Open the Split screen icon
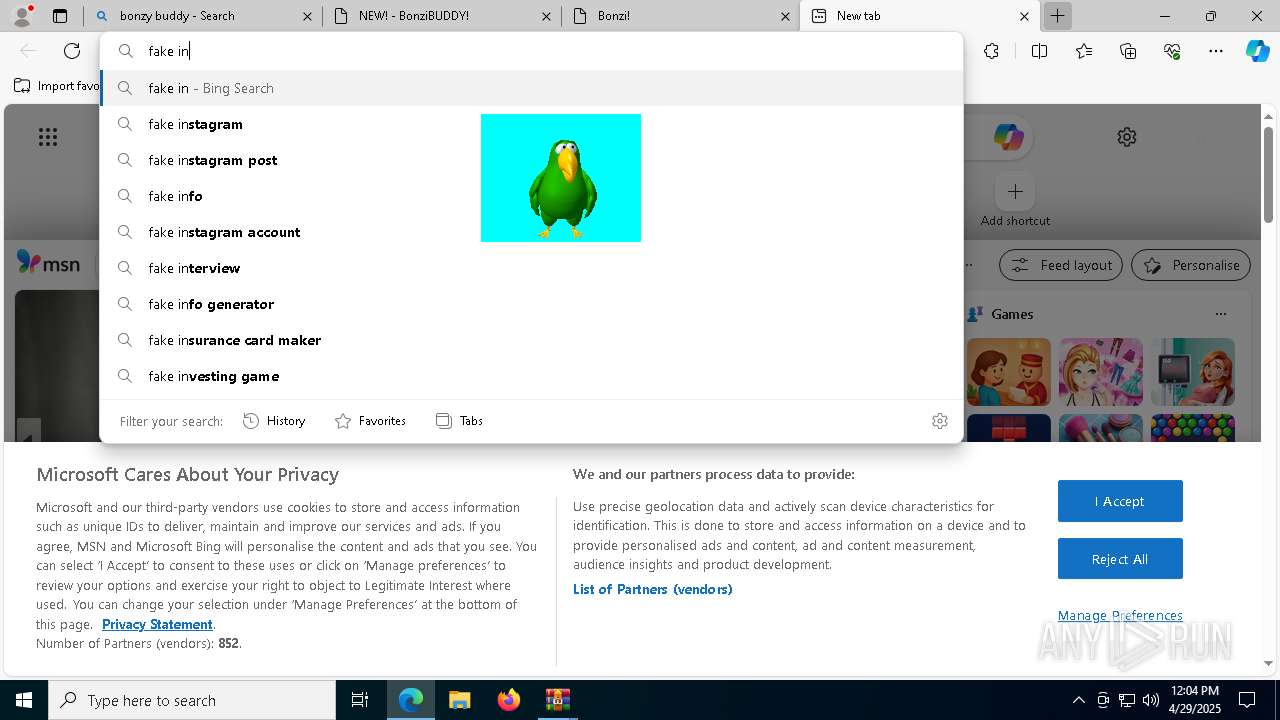Screen dimensions: 1280x720 [1039, 51]
